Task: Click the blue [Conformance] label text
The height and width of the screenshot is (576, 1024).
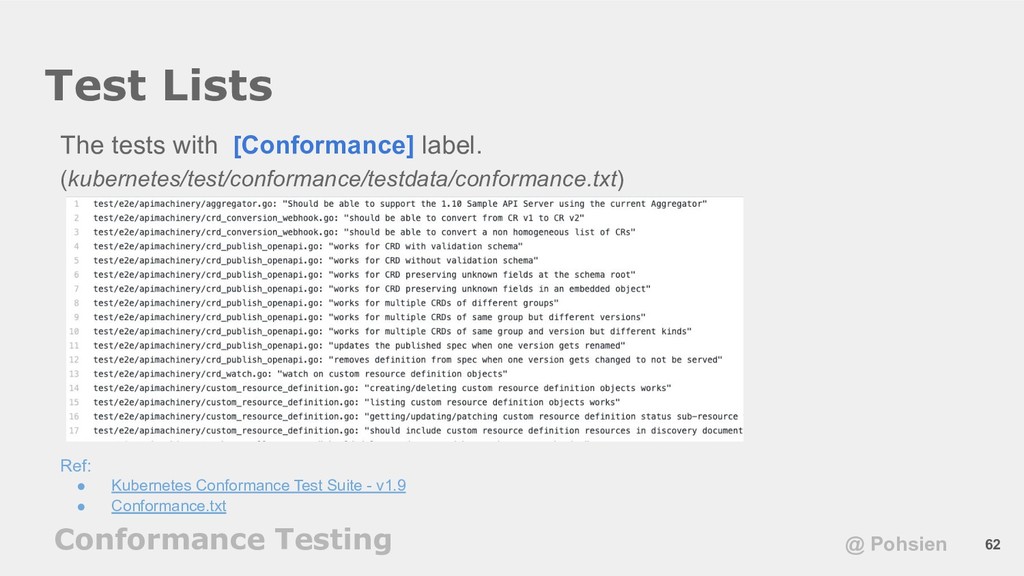Action: [323, 145]
